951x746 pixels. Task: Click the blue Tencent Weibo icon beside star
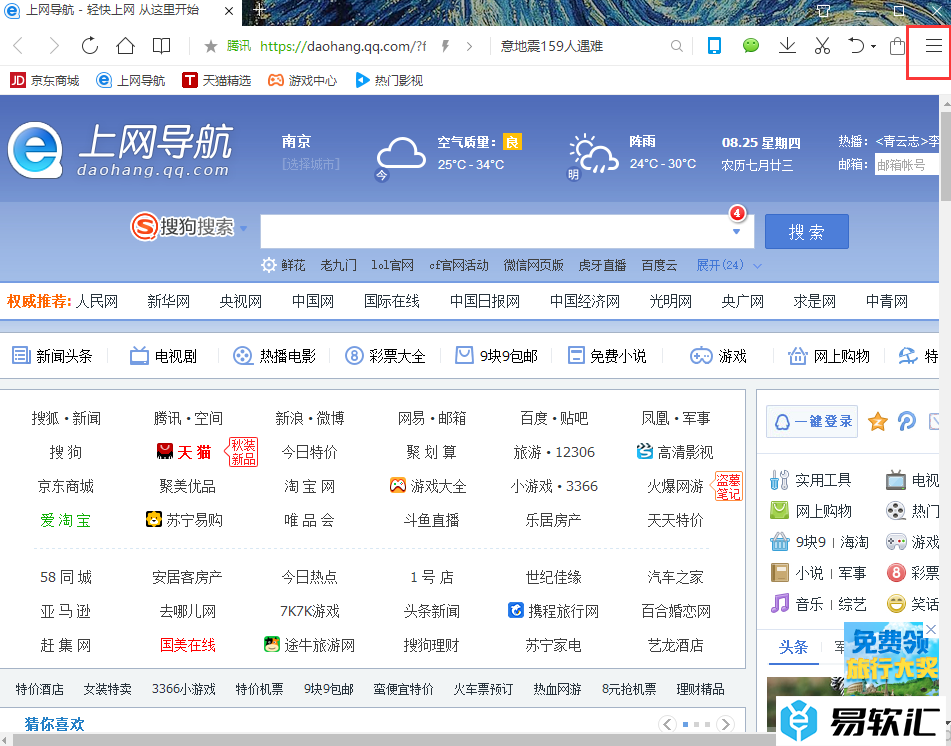tap(907, 421)
